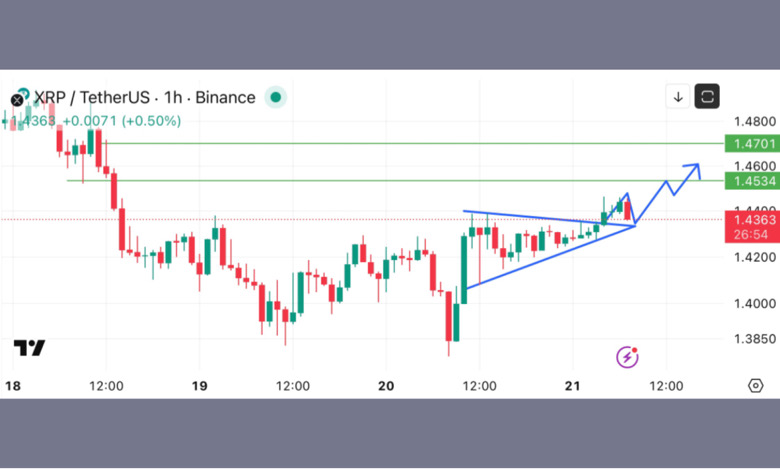Click the purple lightning bolt icon
The width and height of the screenshot is (780, 469).
pyautogui.click(x=628, y=357)
